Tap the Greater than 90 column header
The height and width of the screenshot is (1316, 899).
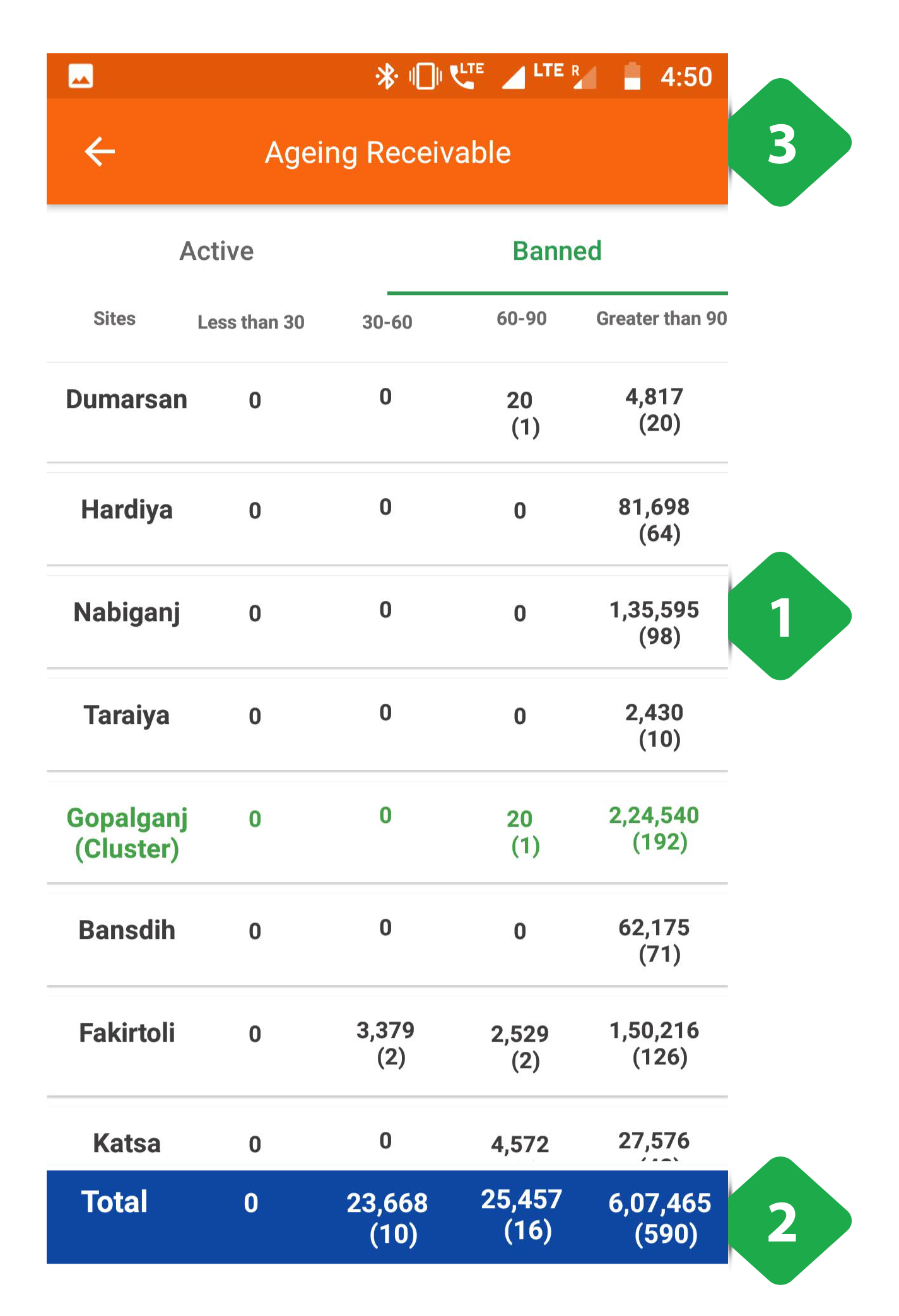click(x=662, y=319)
